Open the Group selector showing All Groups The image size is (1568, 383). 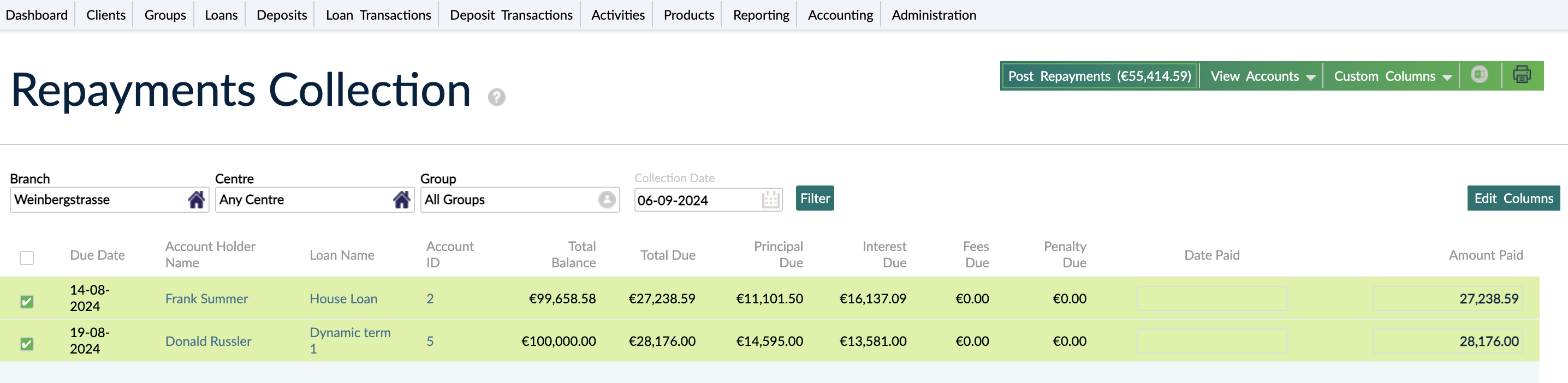click(x=520, y=199)
